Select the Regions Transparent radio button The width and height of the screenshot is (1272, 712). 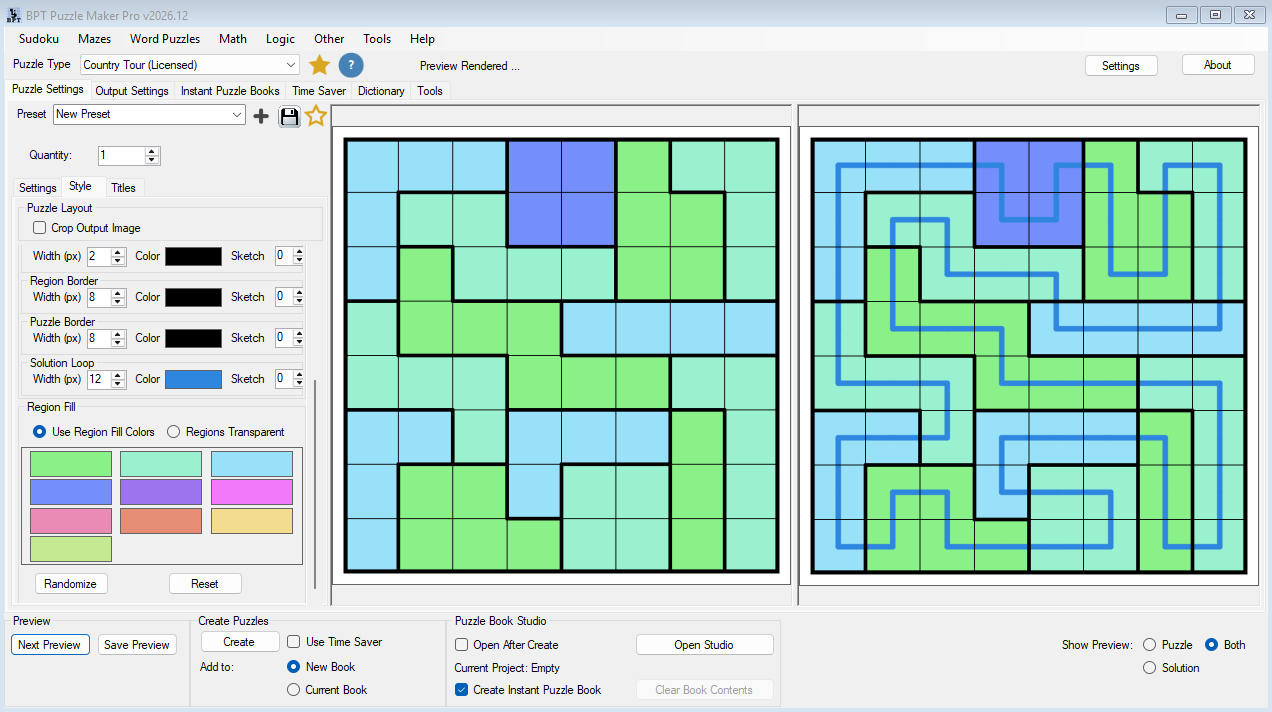click(x=173, y=432)
